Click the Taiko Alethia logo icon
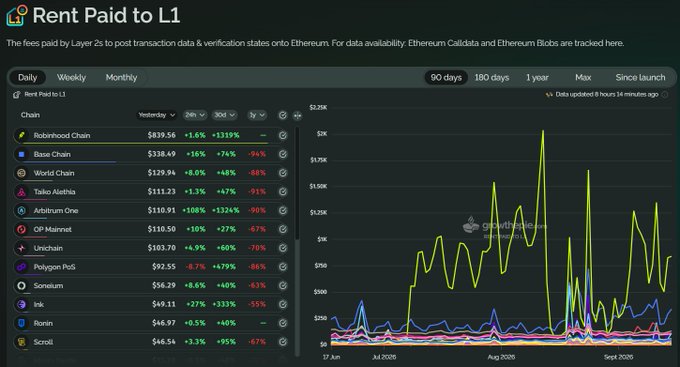Image resolution: width=680 pixels, height=367 pixels. [21, 192]
